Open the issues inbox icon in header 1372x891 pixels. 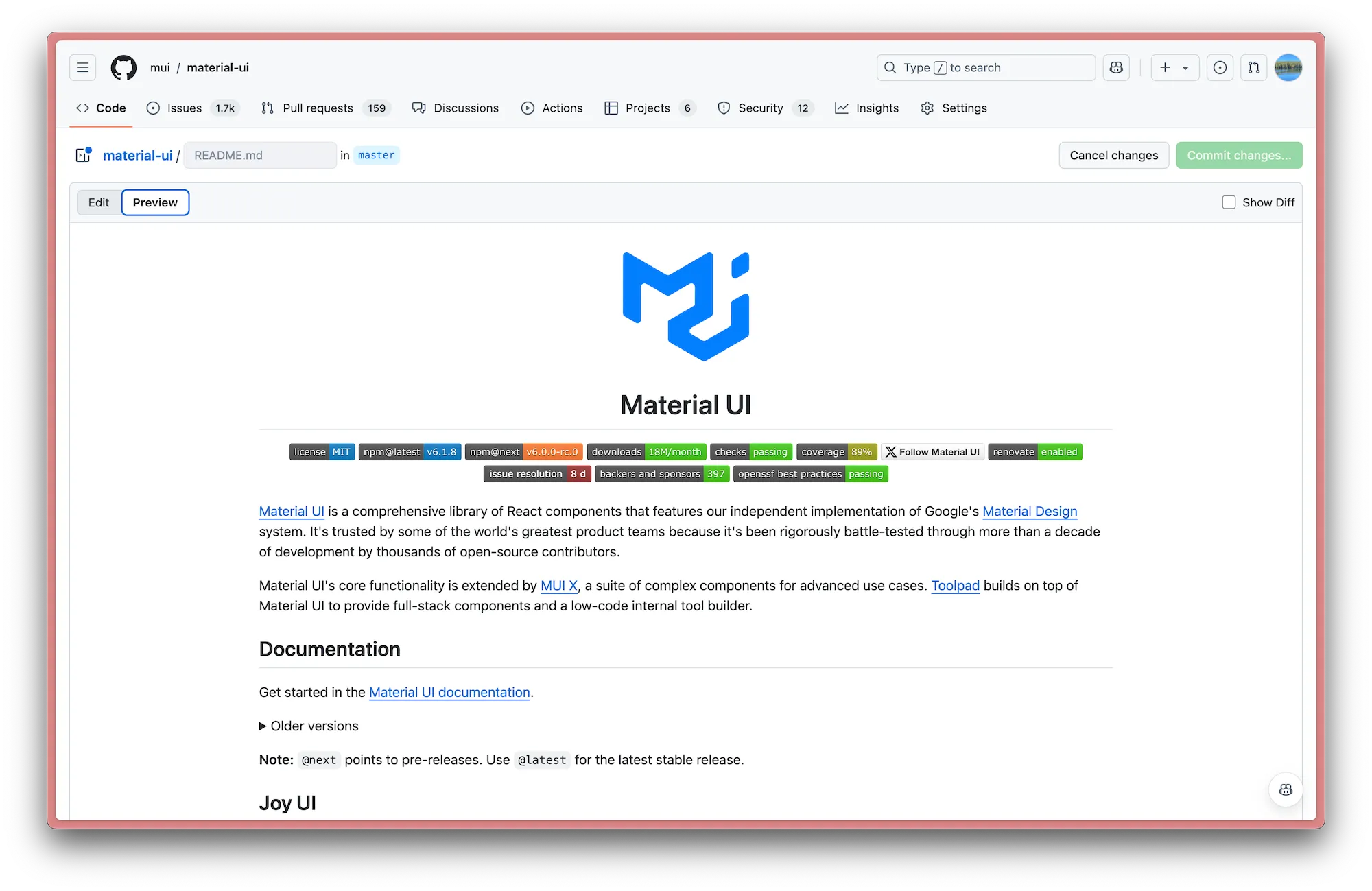[x=1220, y=67]
